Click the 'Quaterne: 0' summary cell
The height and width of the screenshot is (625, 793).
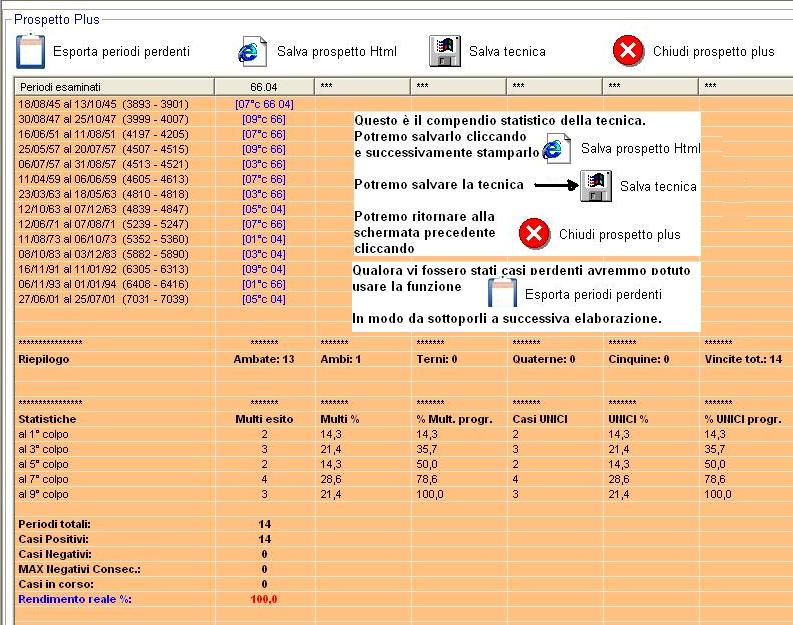[x=544, y=360]
